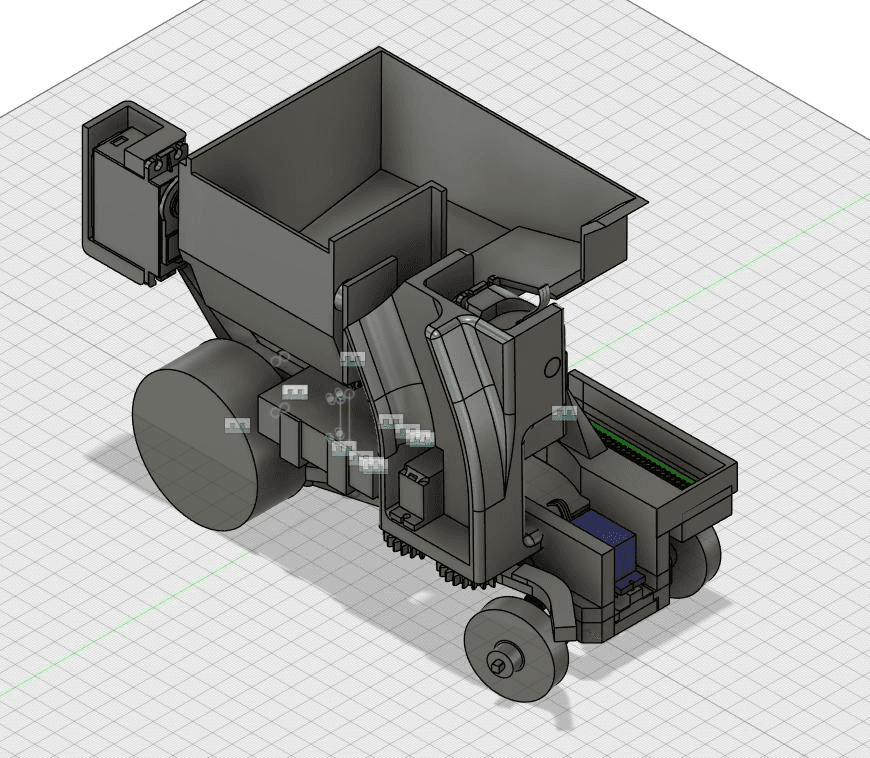Select the rigid joint glyph on the large rear wheel
Screen dimensions: 870x758
pyautogui.click(x=237, y=426)
